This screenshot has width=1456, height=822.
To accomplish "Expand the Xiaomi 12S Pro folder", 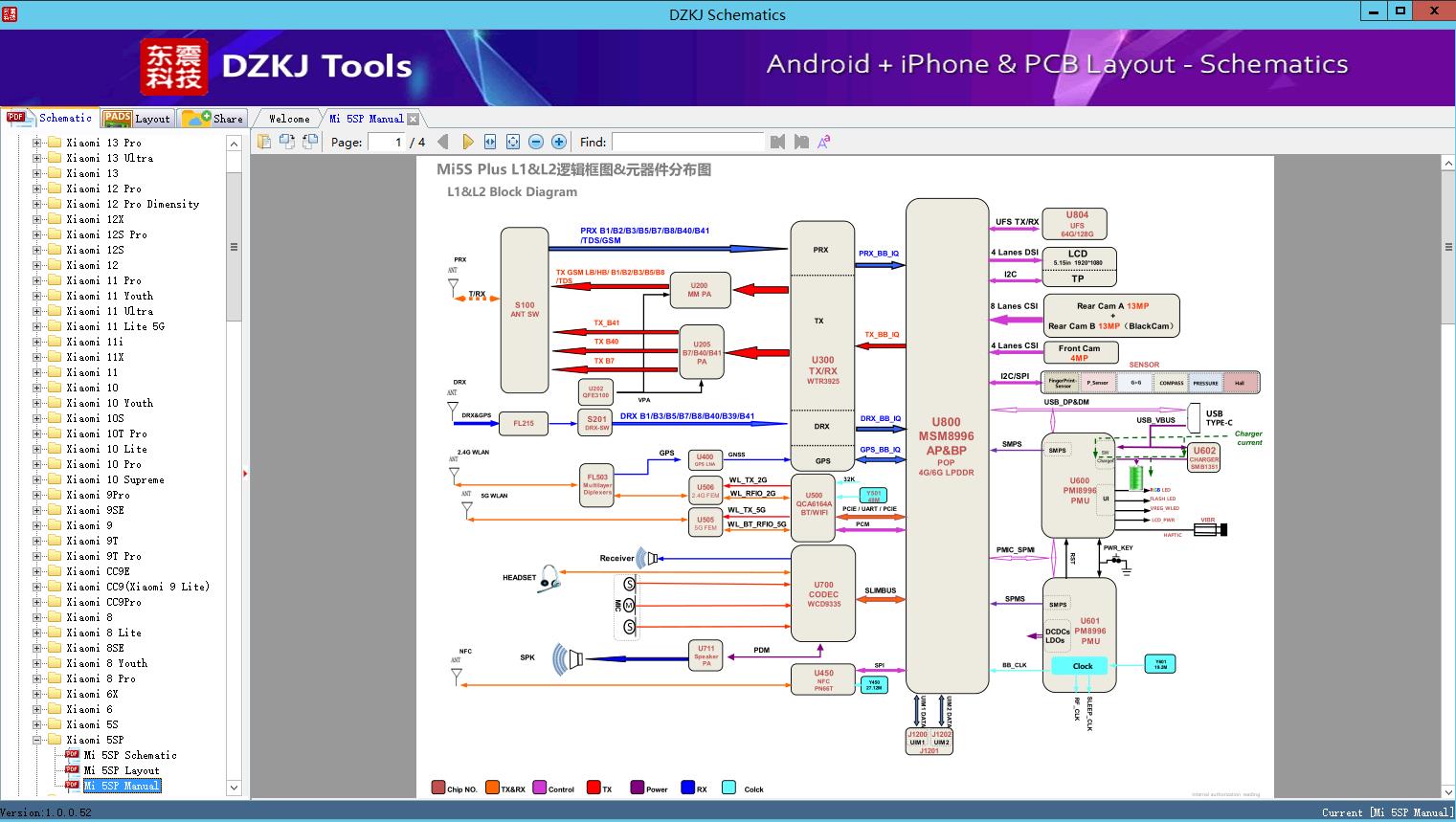I will (x=37, y=234).
